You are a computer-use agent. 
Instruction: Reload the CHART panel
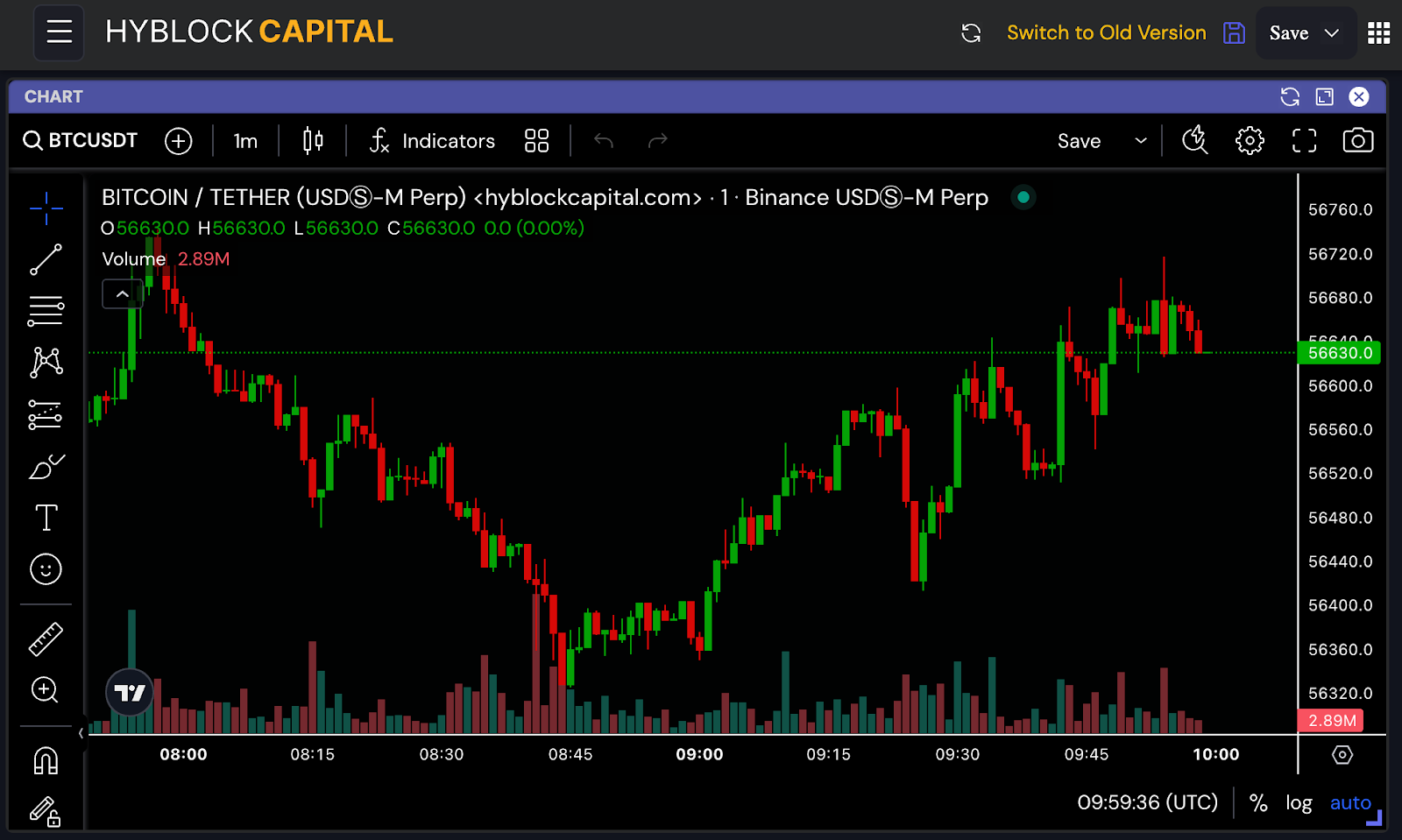1290,96
